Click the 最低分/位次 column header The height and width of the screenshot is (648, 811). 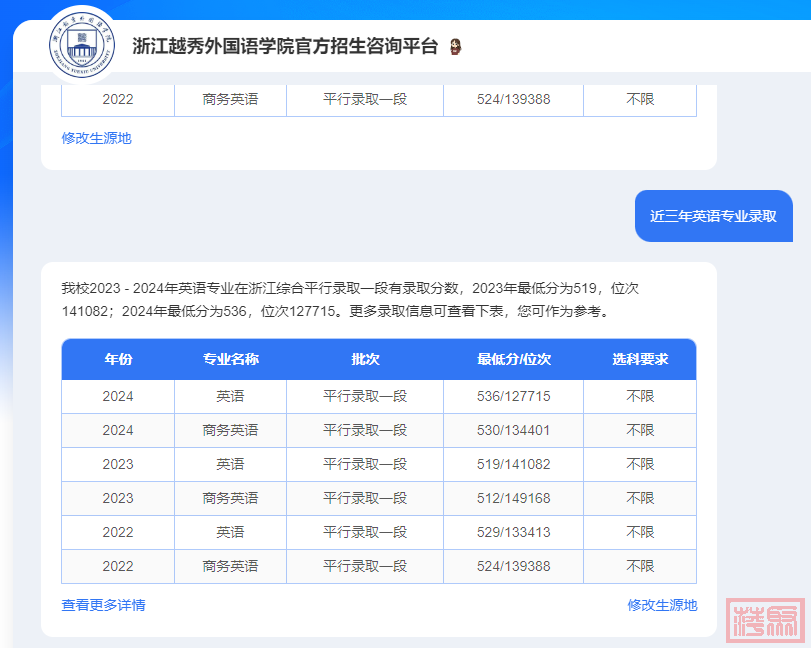click(514, 359)
